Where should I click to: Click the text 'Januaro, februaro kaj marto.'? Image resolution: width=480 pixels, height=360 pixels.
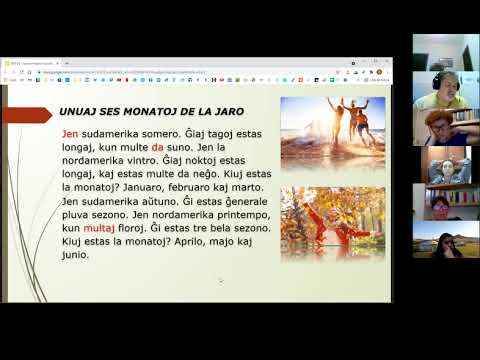[x=193, y=187]
